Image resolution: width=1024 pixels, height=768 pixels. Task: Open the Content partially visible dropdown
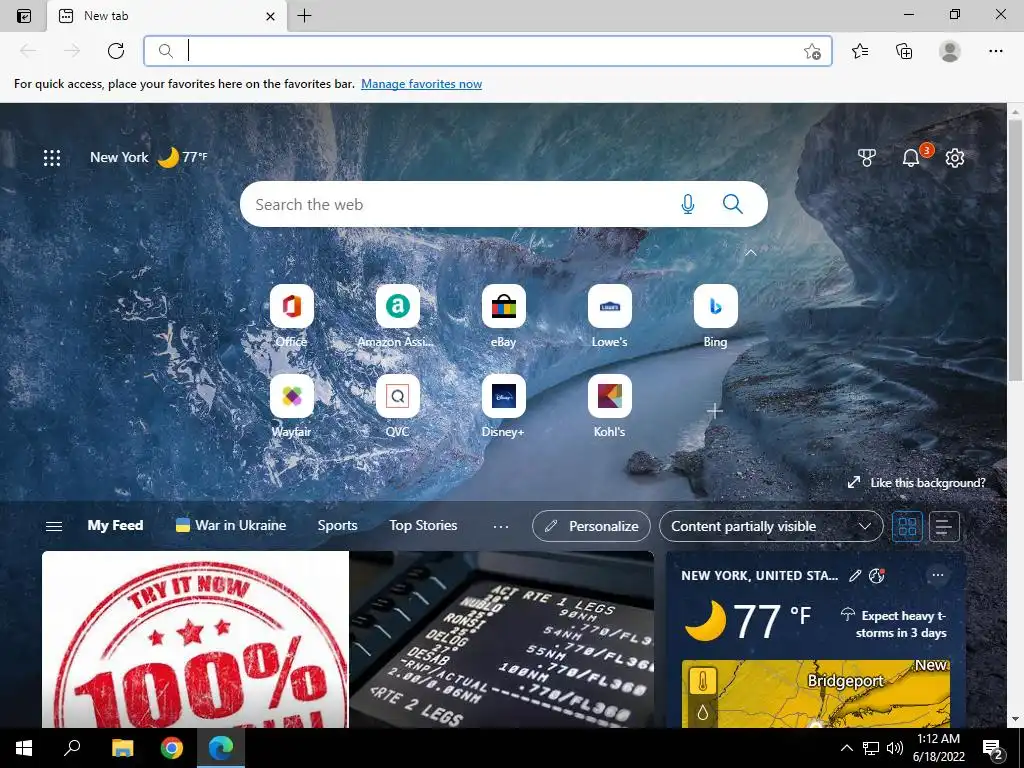[771, 526]
